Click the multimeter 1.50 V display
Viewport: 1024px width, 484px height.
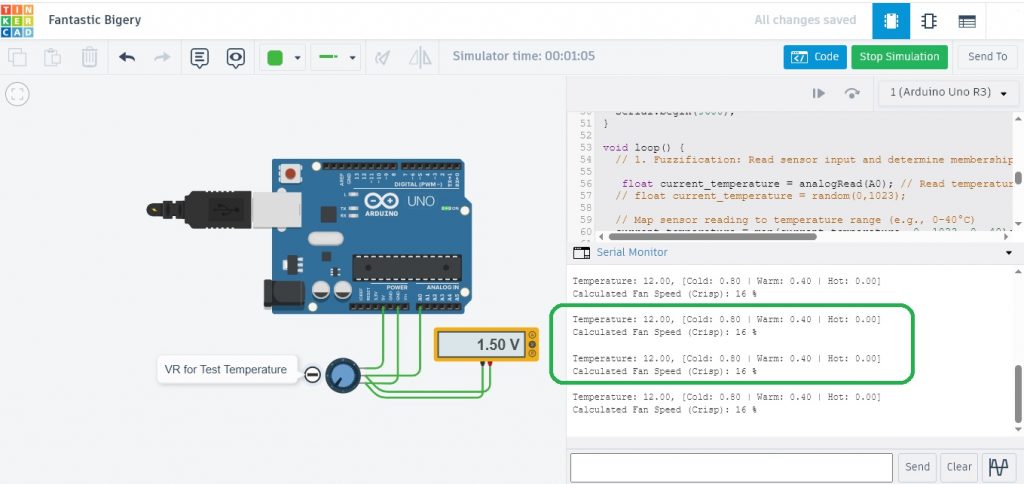(x=483, y=344)
